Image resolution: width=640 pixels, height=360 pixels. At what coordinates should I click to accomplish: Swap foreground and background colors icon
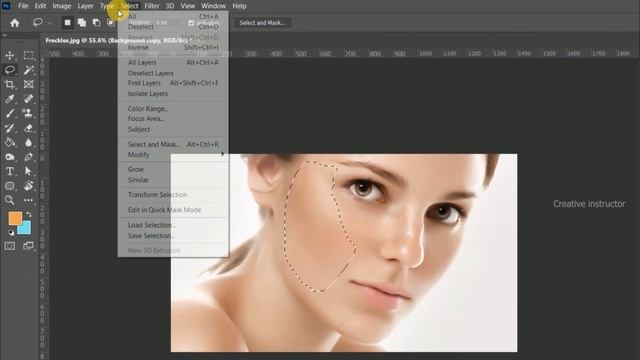pyautogui.click(x=29, y=214)
